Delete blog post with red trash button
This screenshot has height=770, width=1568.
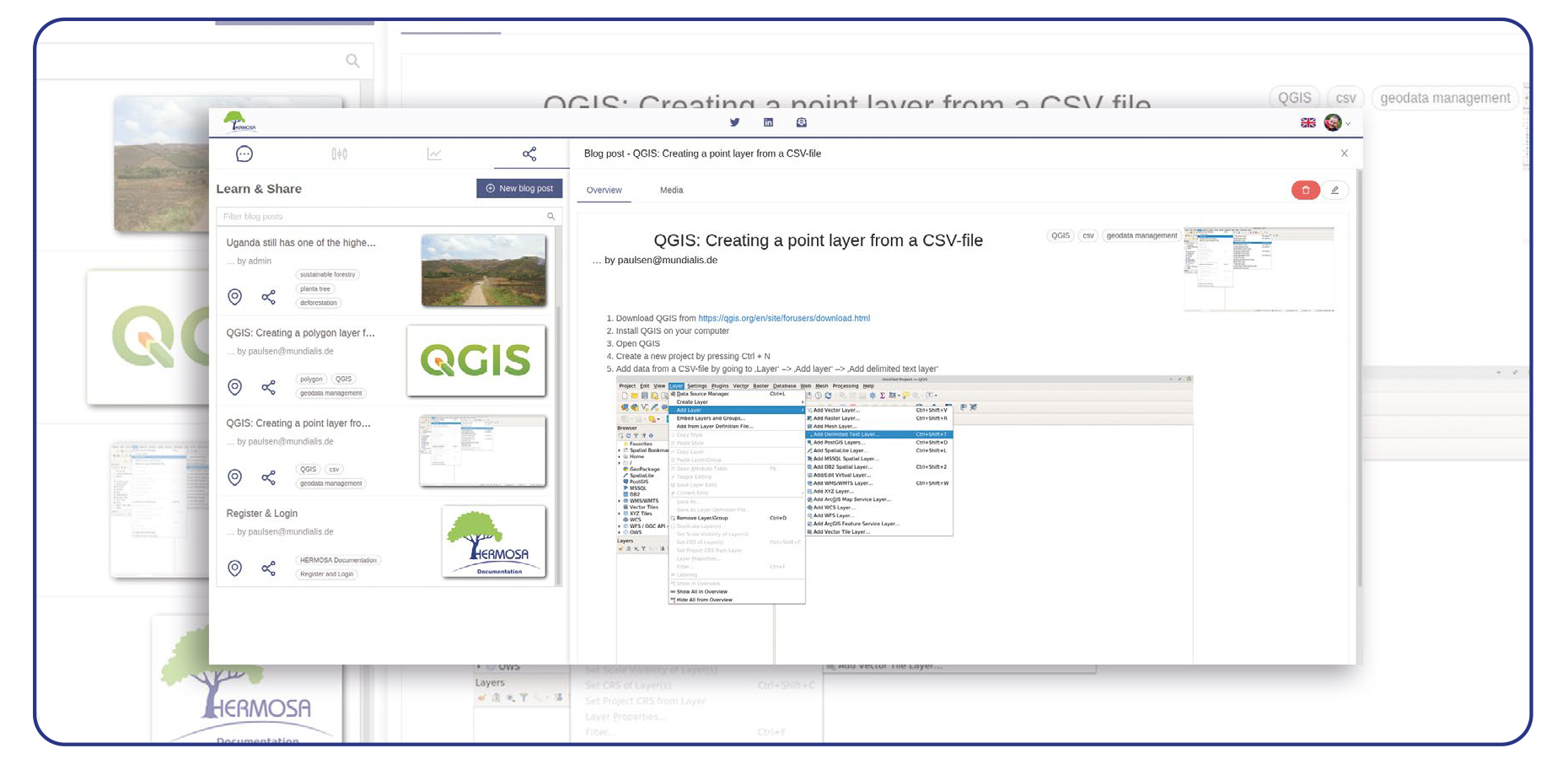[x=1306, y=191]
